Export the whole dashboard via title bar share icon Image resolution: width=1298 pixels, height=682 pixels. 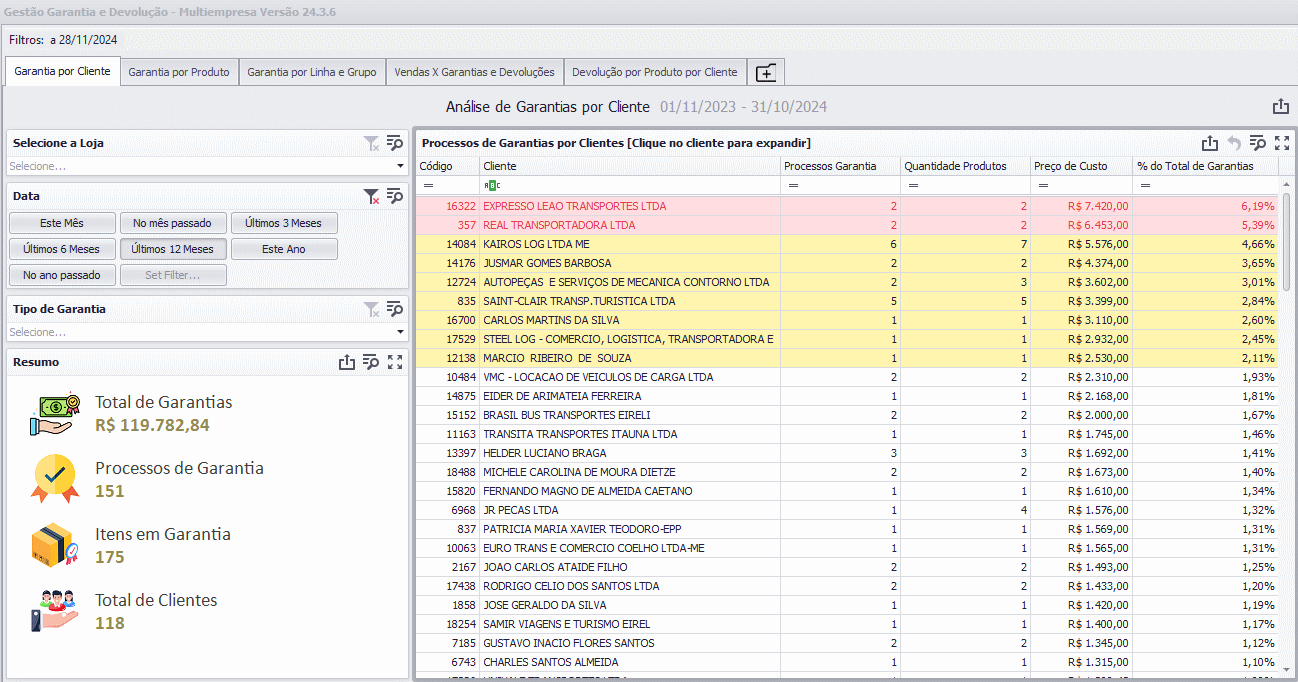click(x=1280, y=107)
